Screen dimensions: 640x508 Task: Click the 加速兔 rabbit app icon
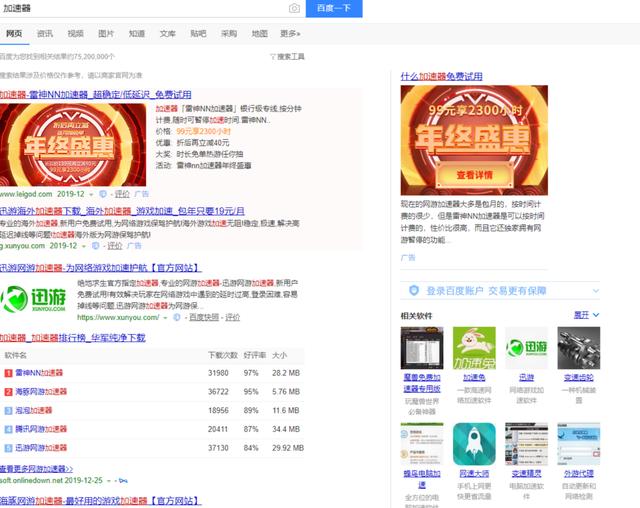coord(474,348)
